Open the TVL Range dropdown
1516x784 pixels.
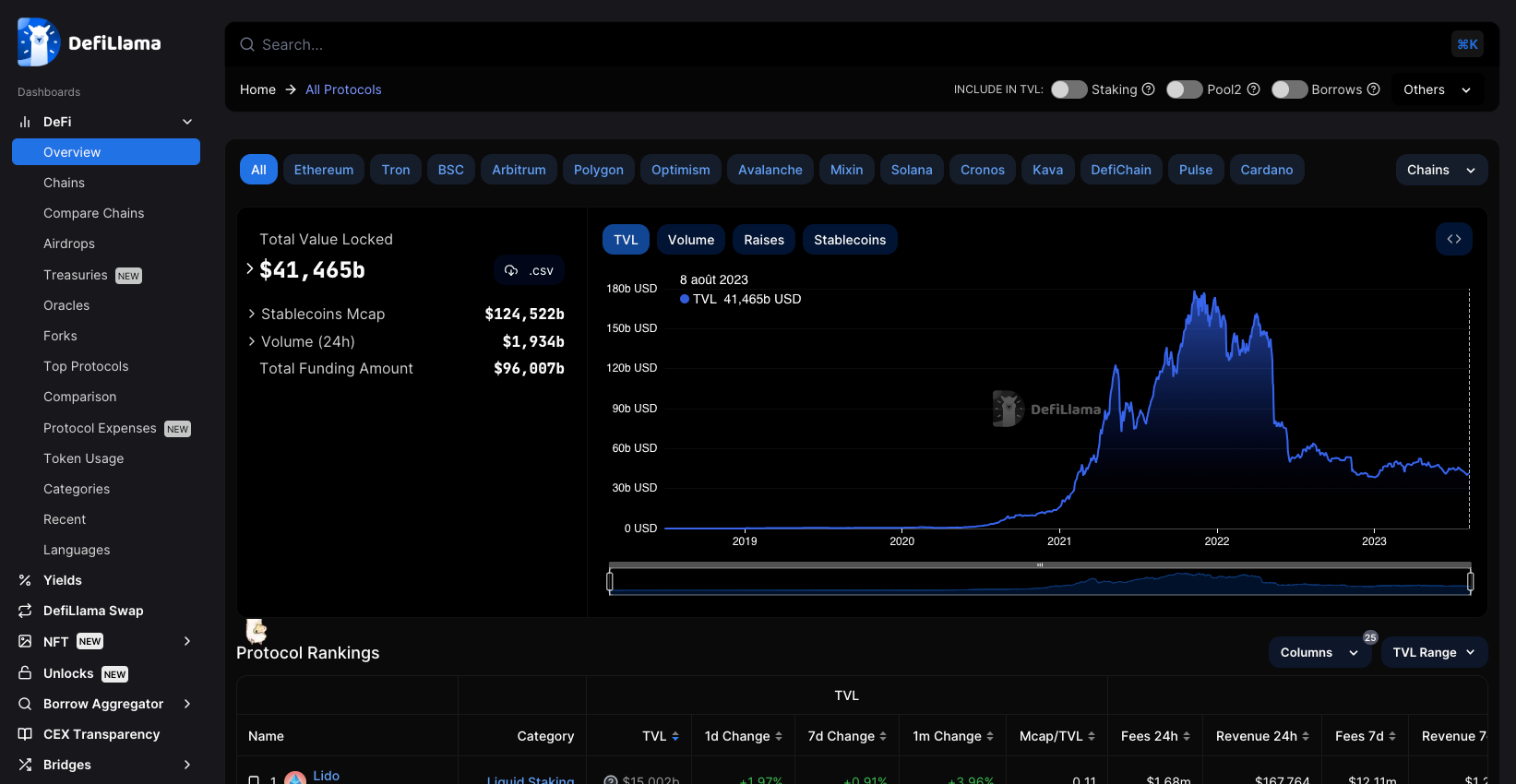click(1434, 652)
